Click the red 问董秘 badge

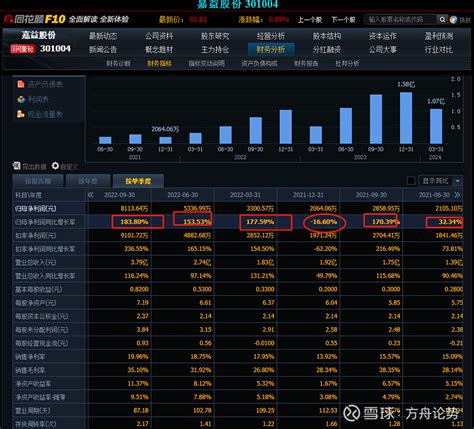[x=23, y=49]
